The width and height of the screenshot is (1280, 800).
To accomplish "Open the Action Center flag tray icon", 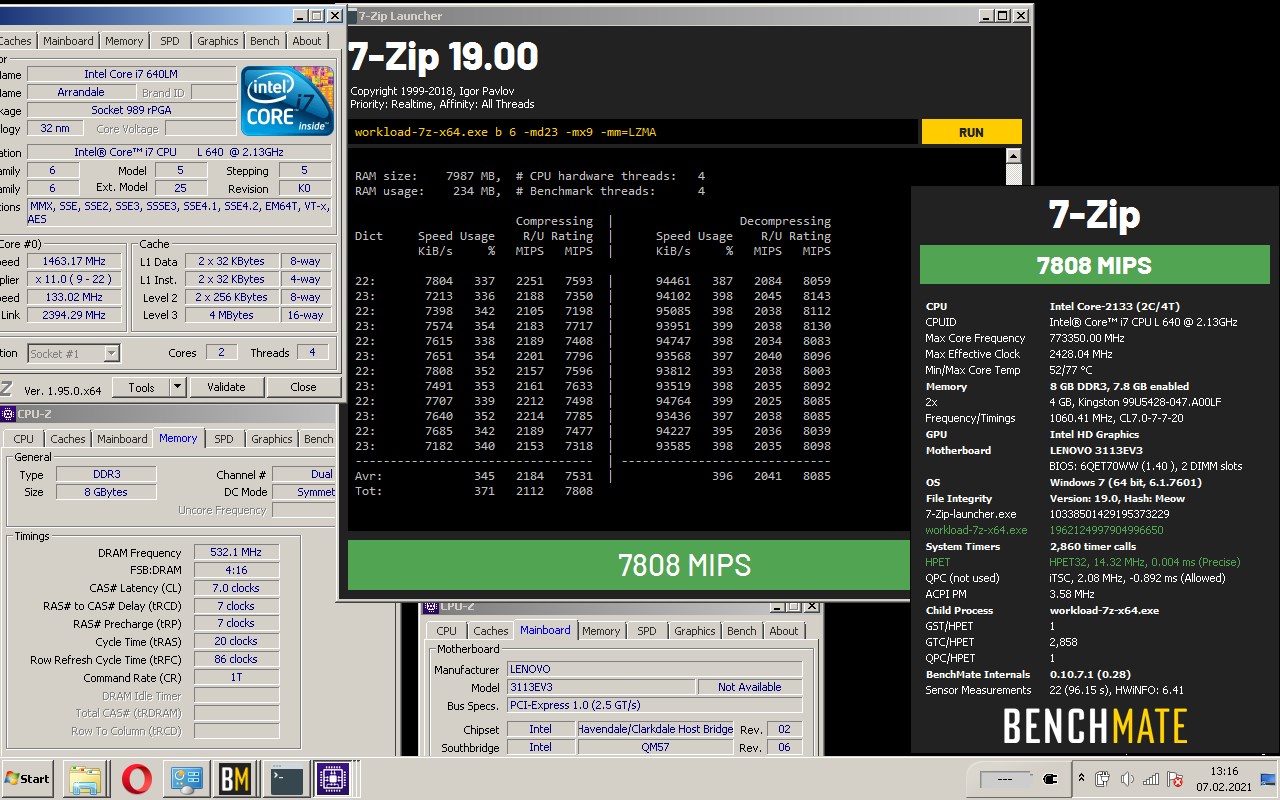I will pyautogui.click(x=1175, y=779).
